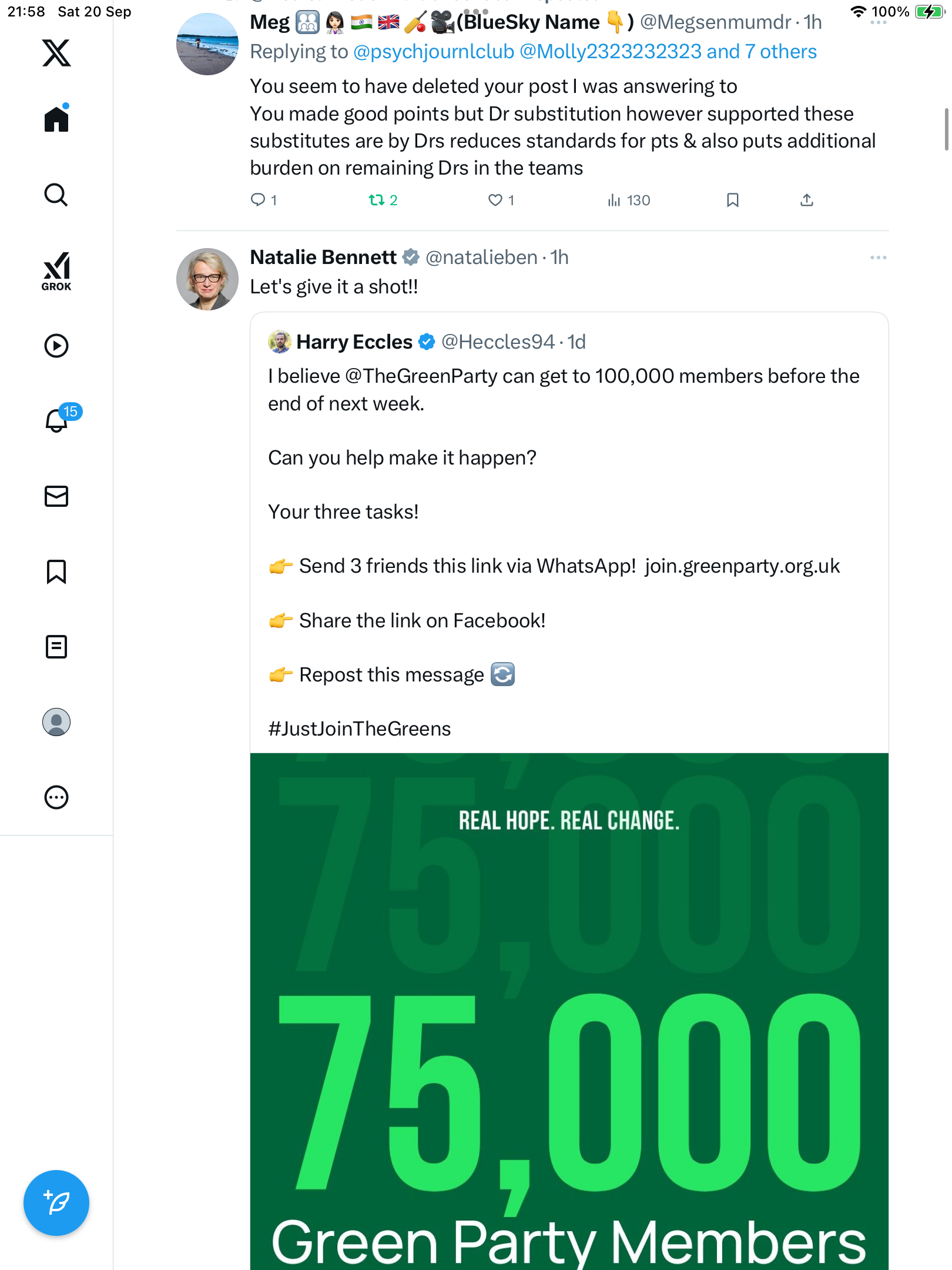The image size is (952, 1270).
Task: Open Natalie Bennett's profile picture
Action: point(207,279)
